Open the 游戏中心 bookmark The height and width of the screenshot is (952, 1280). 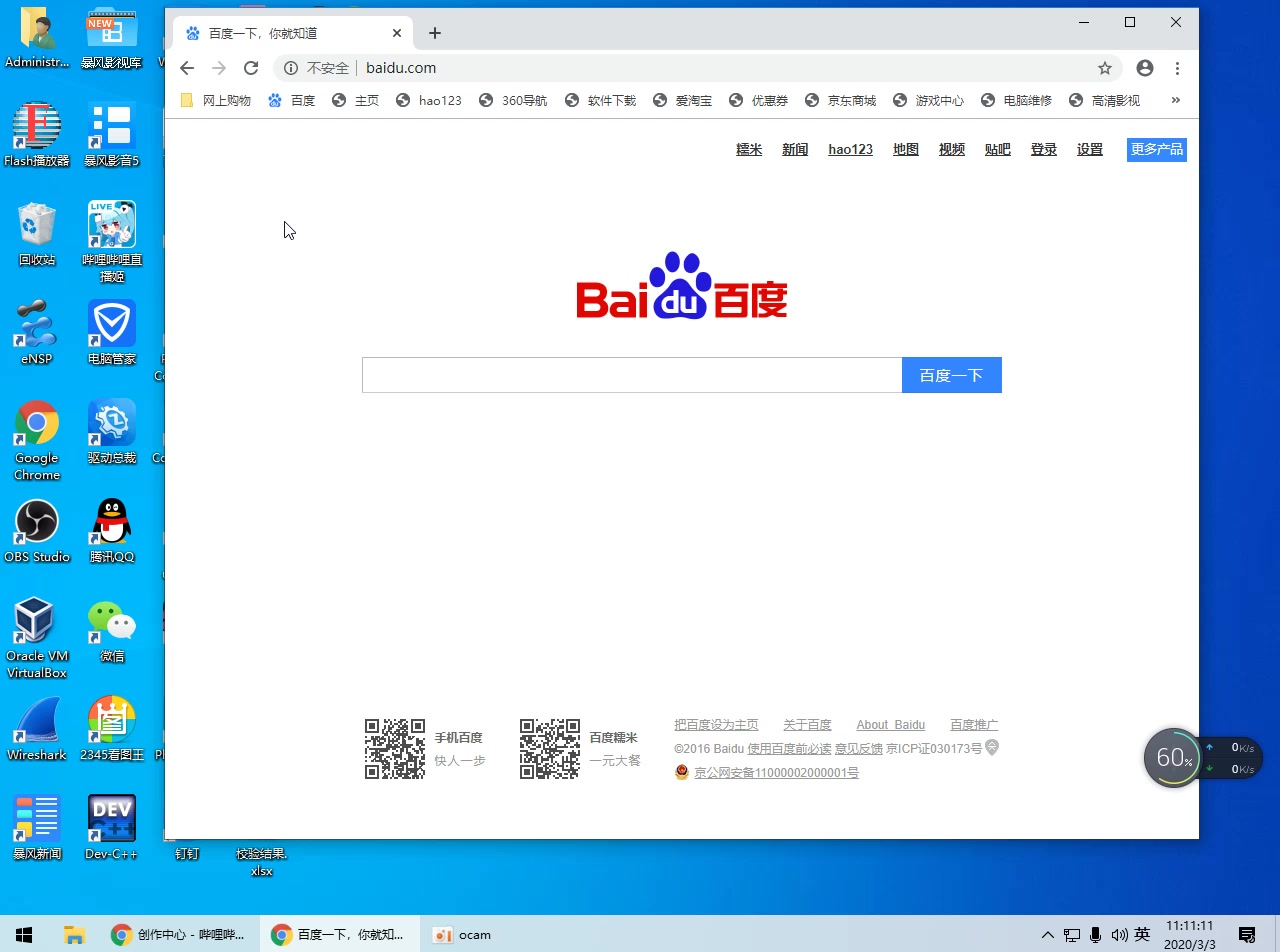928,100
